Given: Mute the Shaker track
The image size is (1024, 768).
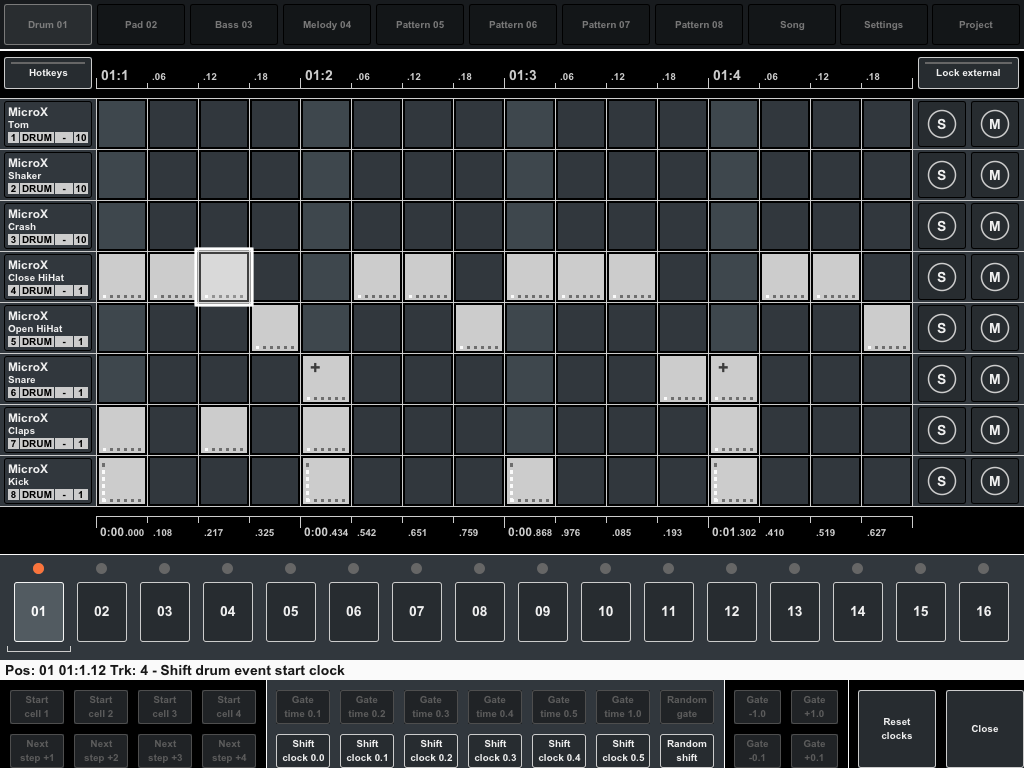Looking at the screenshot, I should coord(995,174).
